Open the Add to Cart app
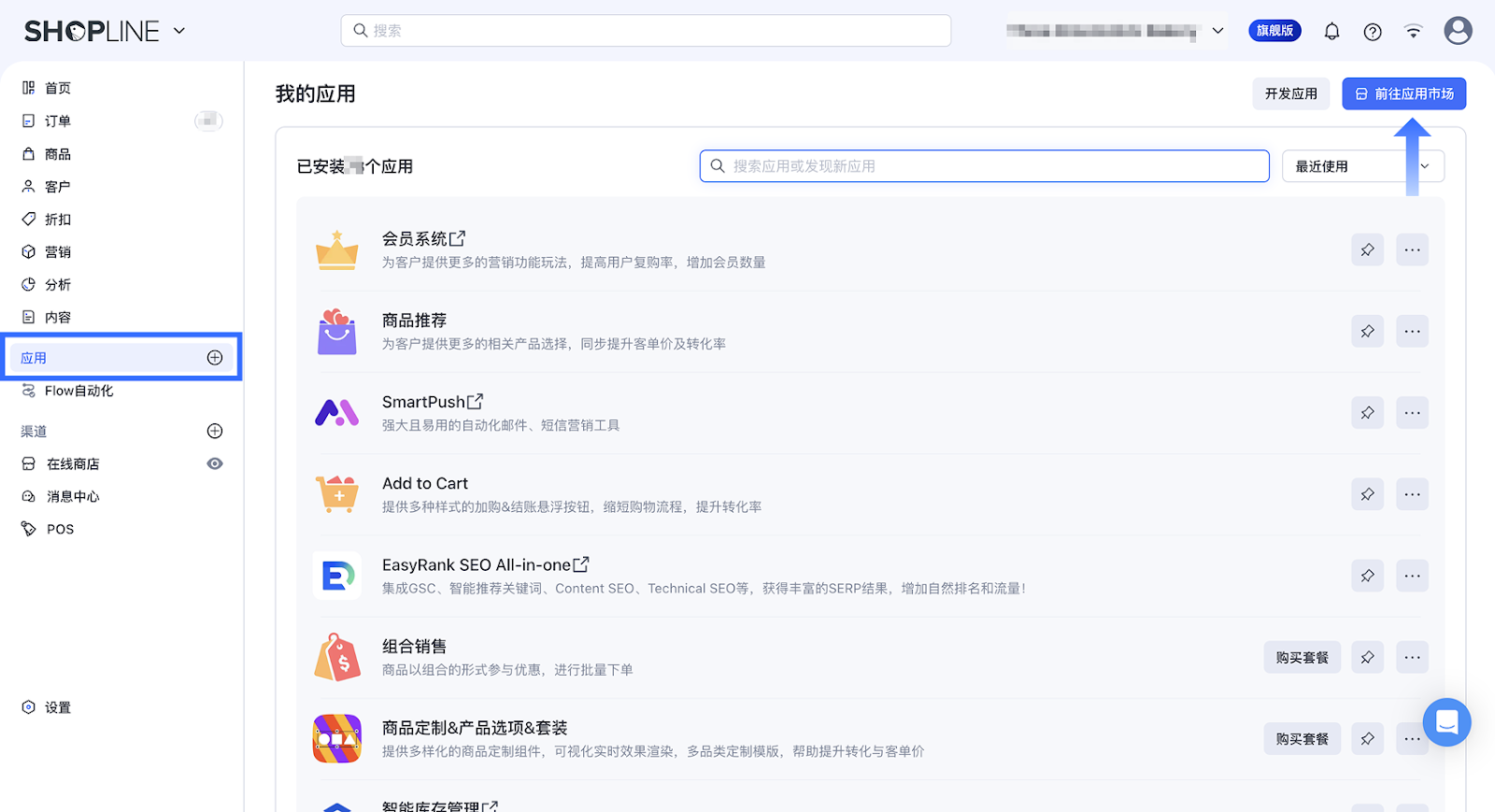This screenshot has width=1495, height=812. pos(425,483)
